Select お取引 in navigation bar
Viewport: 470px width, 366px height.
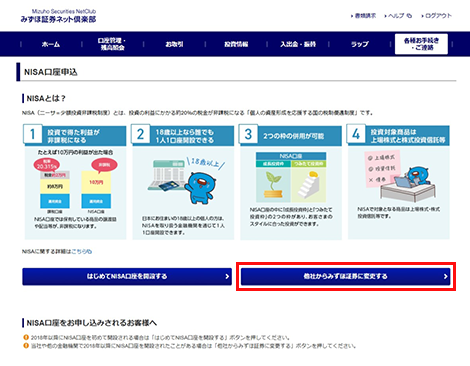click(174, 44)
